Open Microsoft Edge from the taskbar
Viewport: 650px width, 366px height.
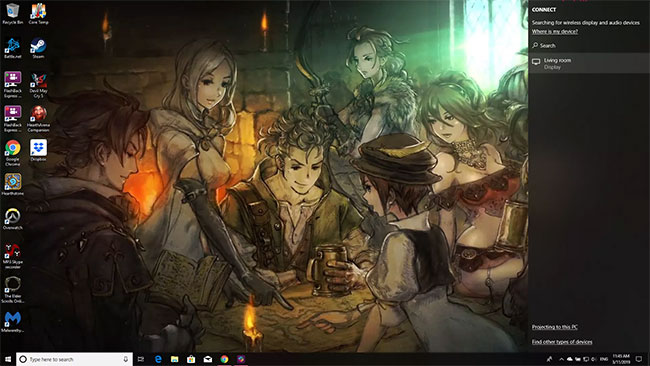(x=158, y=359)
